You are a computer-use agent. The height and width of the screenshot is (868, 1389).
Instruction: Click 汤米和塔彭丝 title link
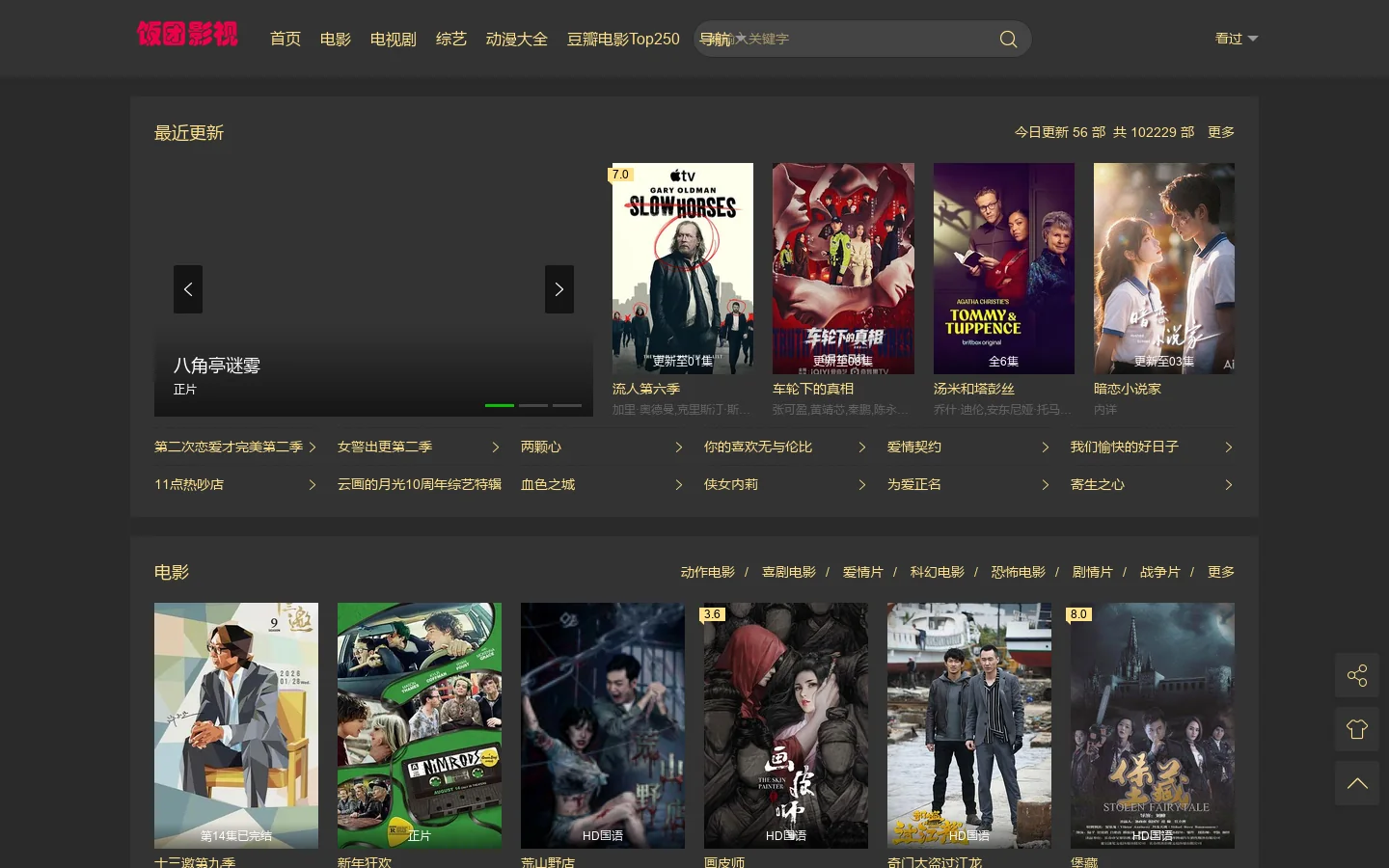click(974, 389)
